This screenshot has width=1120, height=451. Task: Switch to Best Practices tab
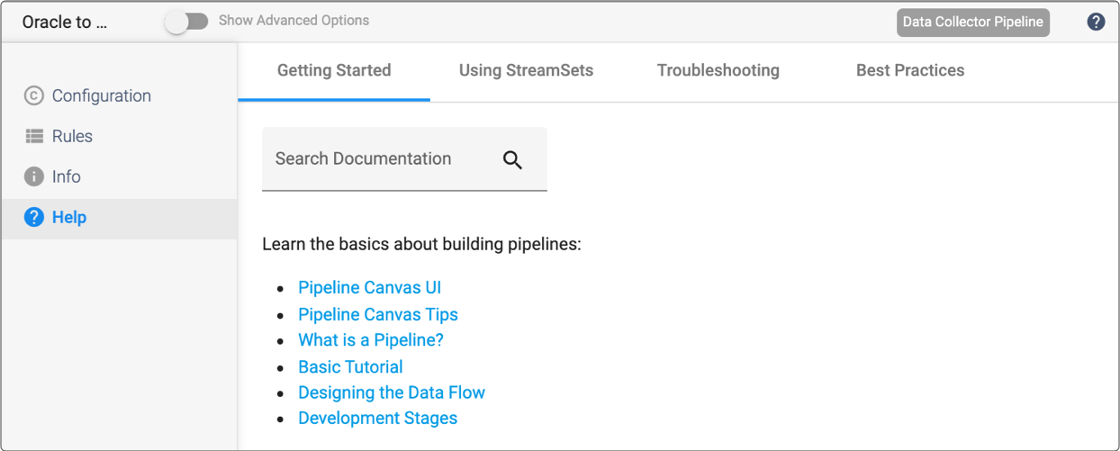[x=910, y=71]
